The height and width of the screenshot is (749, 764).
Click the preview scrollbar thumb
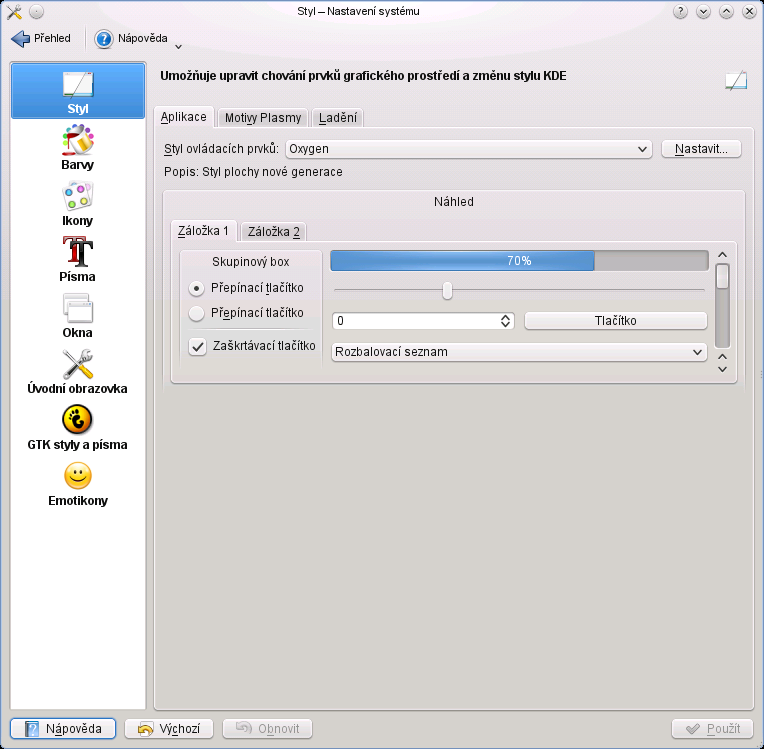coord(722,276)
